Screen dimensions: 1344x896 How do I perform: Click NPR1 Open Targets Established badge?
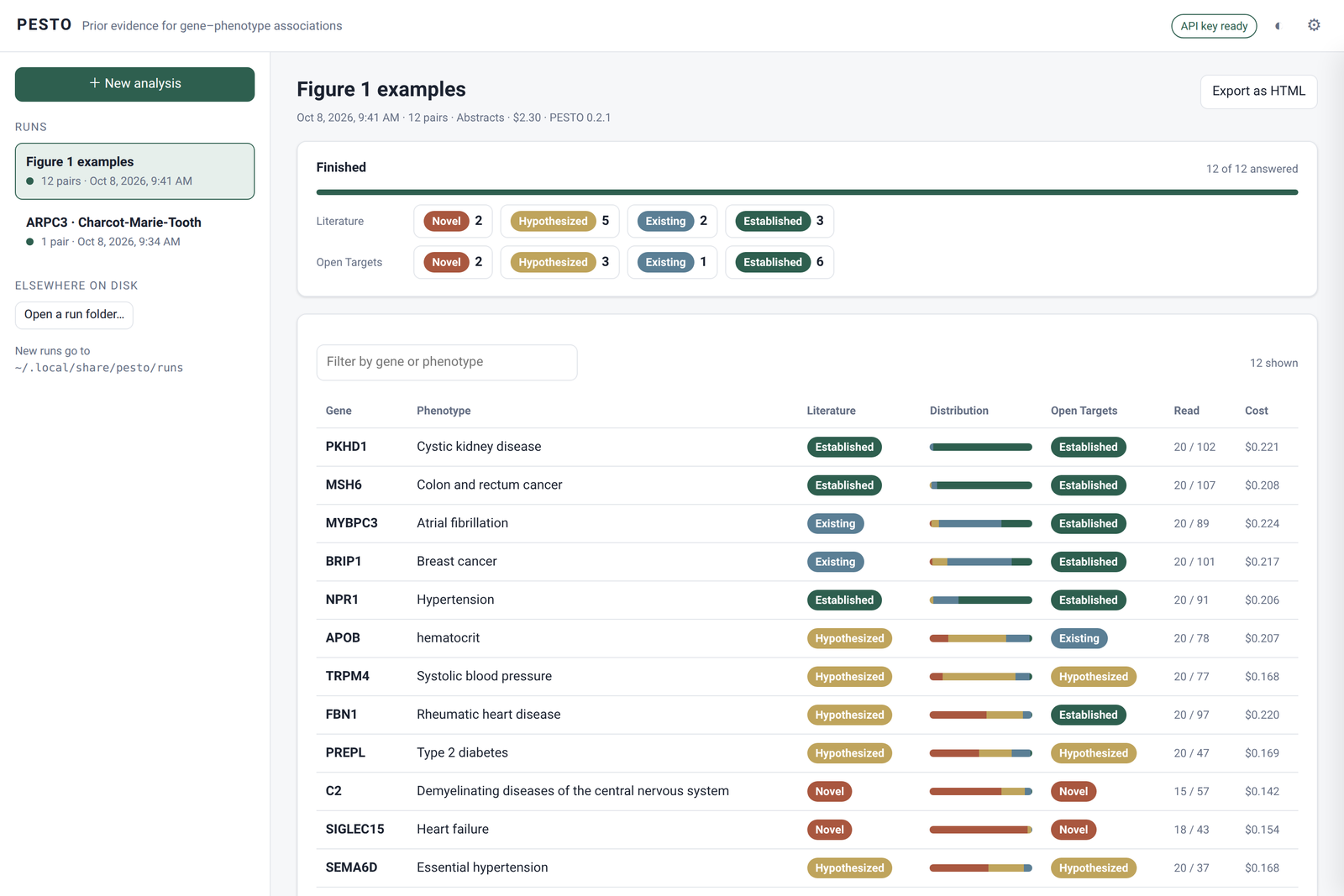(1089, 600)
